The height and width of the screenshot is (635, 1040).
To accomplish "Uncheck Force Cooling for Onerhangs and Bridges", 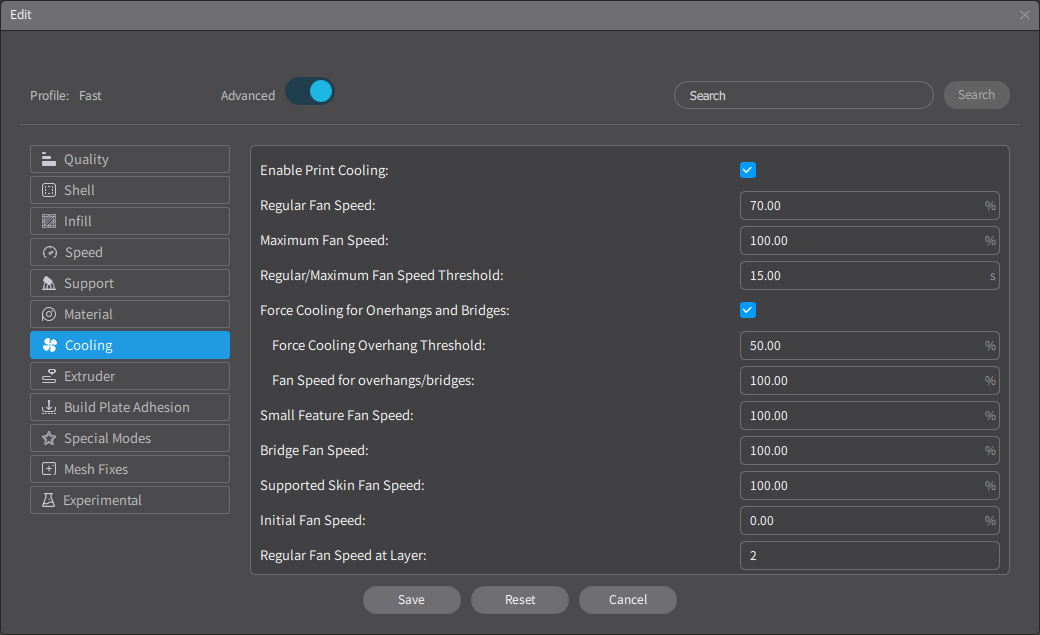I will coord(747,309).
